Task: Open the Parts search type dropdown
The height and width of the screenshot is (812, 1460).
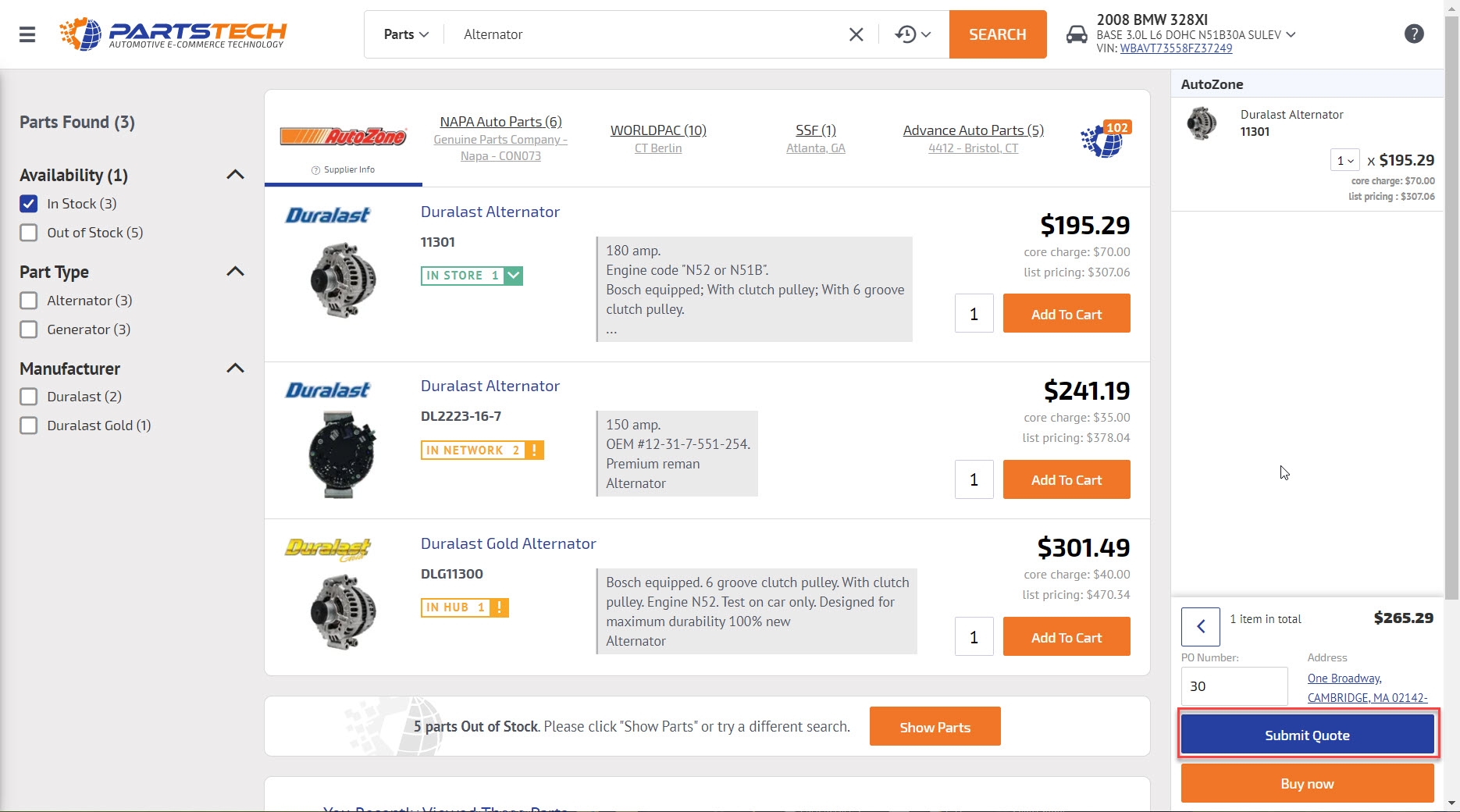Action: (404, 34)
